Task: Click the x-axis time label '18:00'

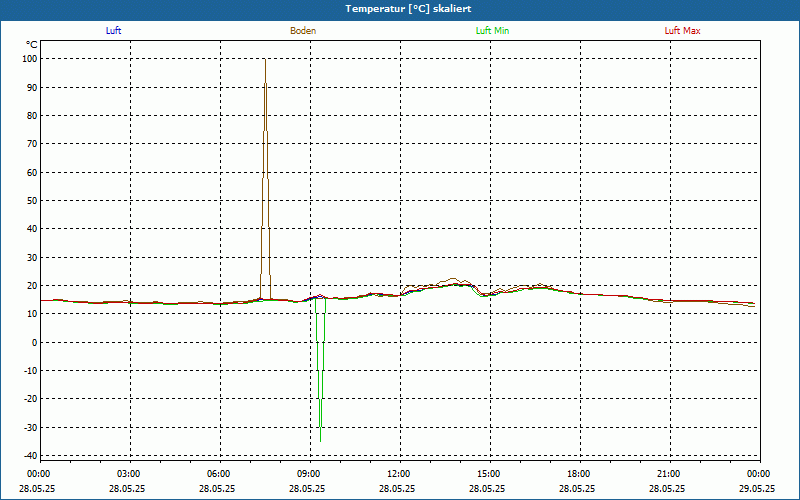Action: pyautogui.click(x=579, y=474)
